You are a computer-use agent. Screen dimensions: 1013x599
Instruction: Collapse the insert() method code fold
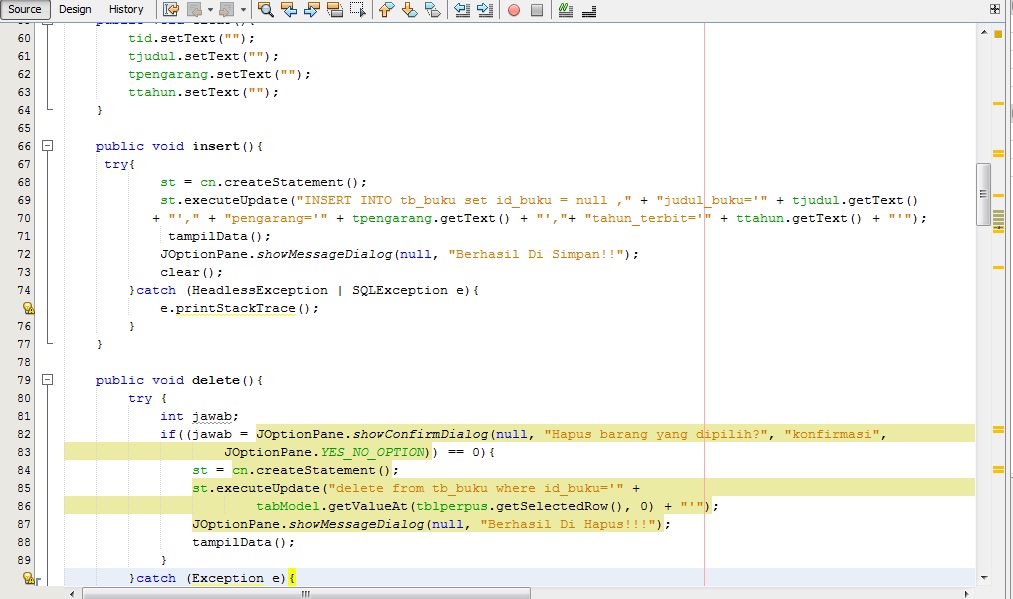[48, 145]
